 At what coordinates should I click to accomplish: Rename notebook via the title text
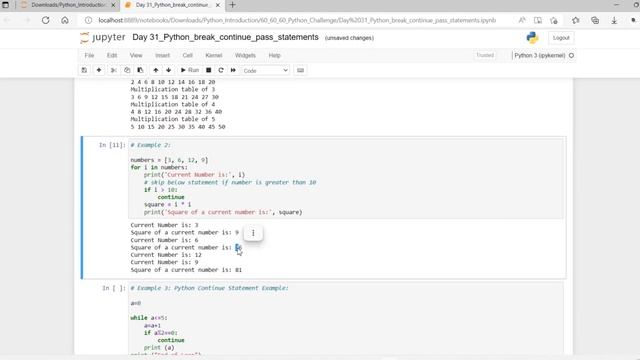pos(225,37)
